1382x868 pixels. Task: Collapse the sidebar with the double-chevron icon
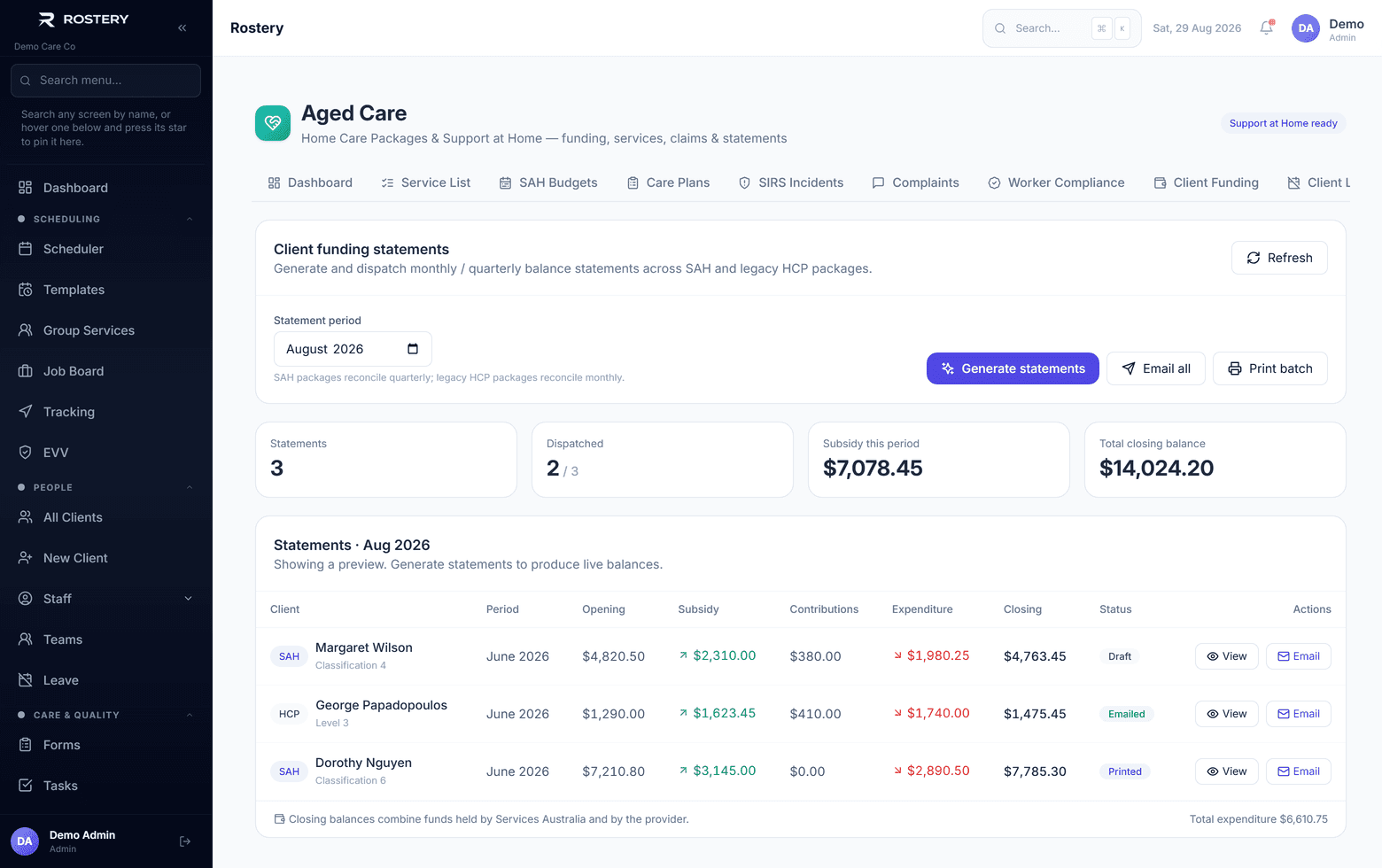[x=182, y=28]
